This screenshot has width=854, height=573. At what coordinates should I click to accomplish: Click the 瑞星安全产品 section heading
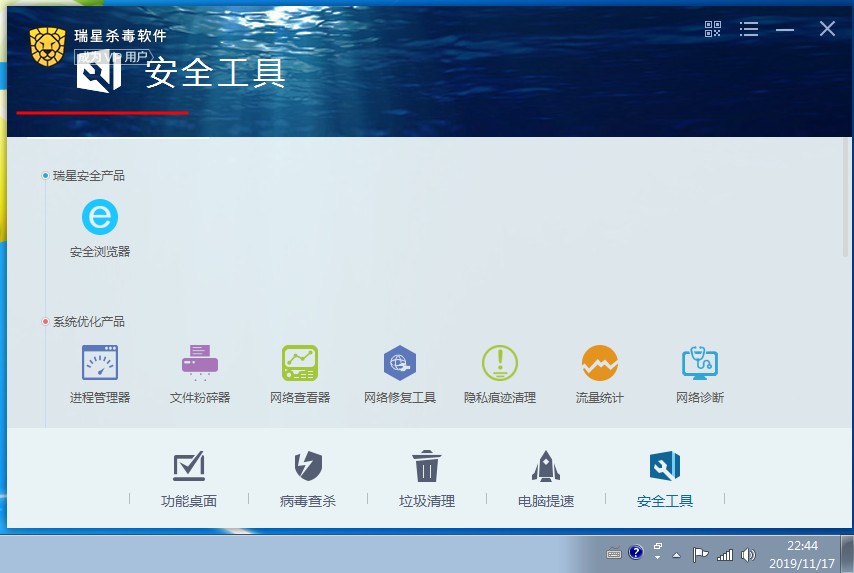pos(89,175)
